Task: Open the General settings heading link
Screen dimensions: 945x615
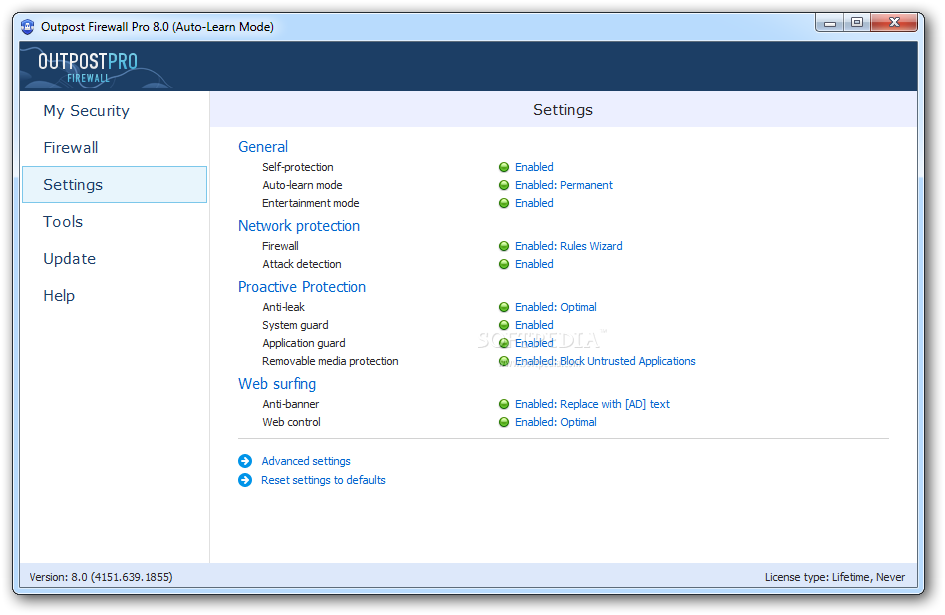Action: click(x=263, y=147)
